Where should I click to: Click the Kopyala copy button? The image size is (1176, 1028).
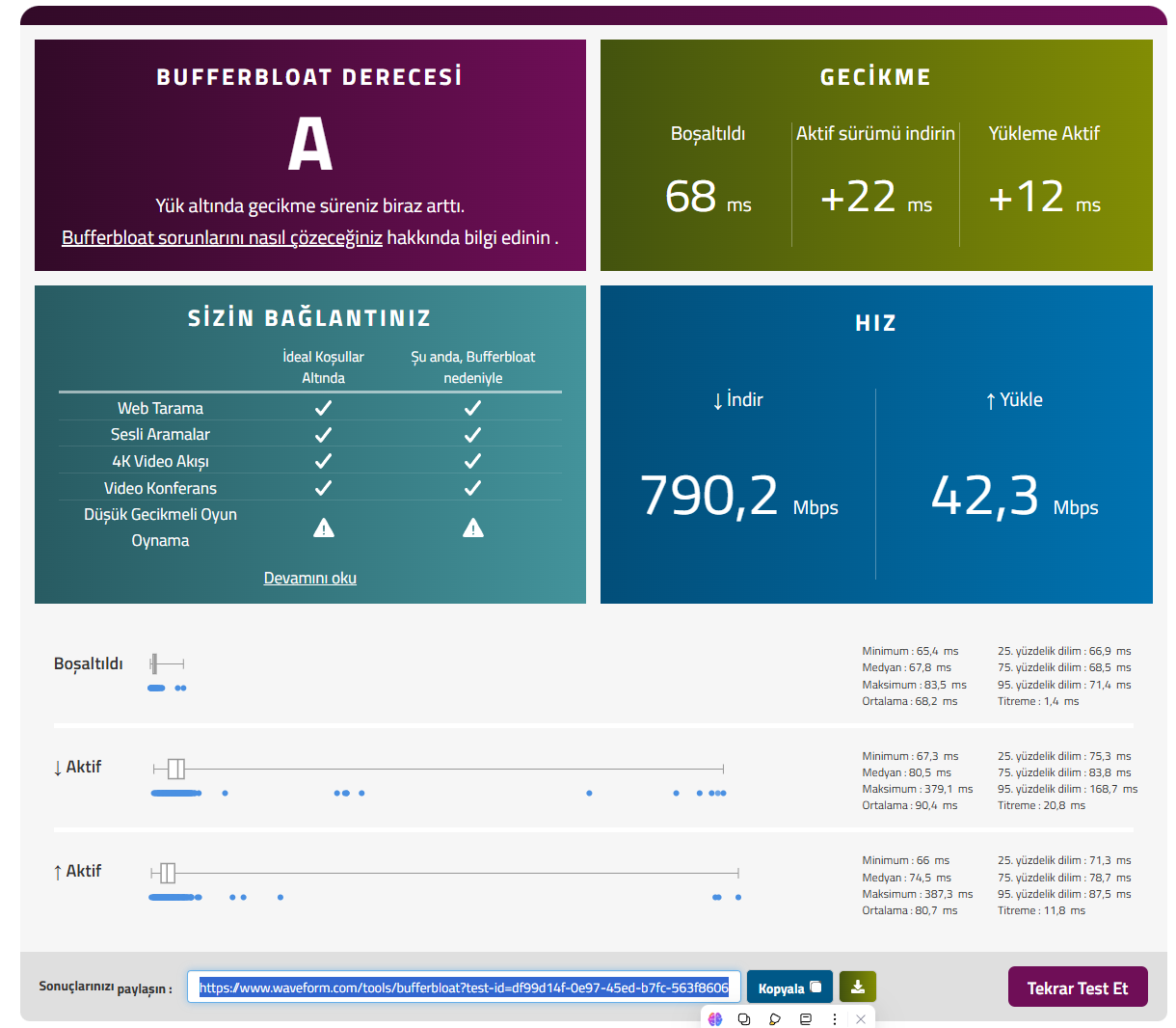[x=789, y=987]
